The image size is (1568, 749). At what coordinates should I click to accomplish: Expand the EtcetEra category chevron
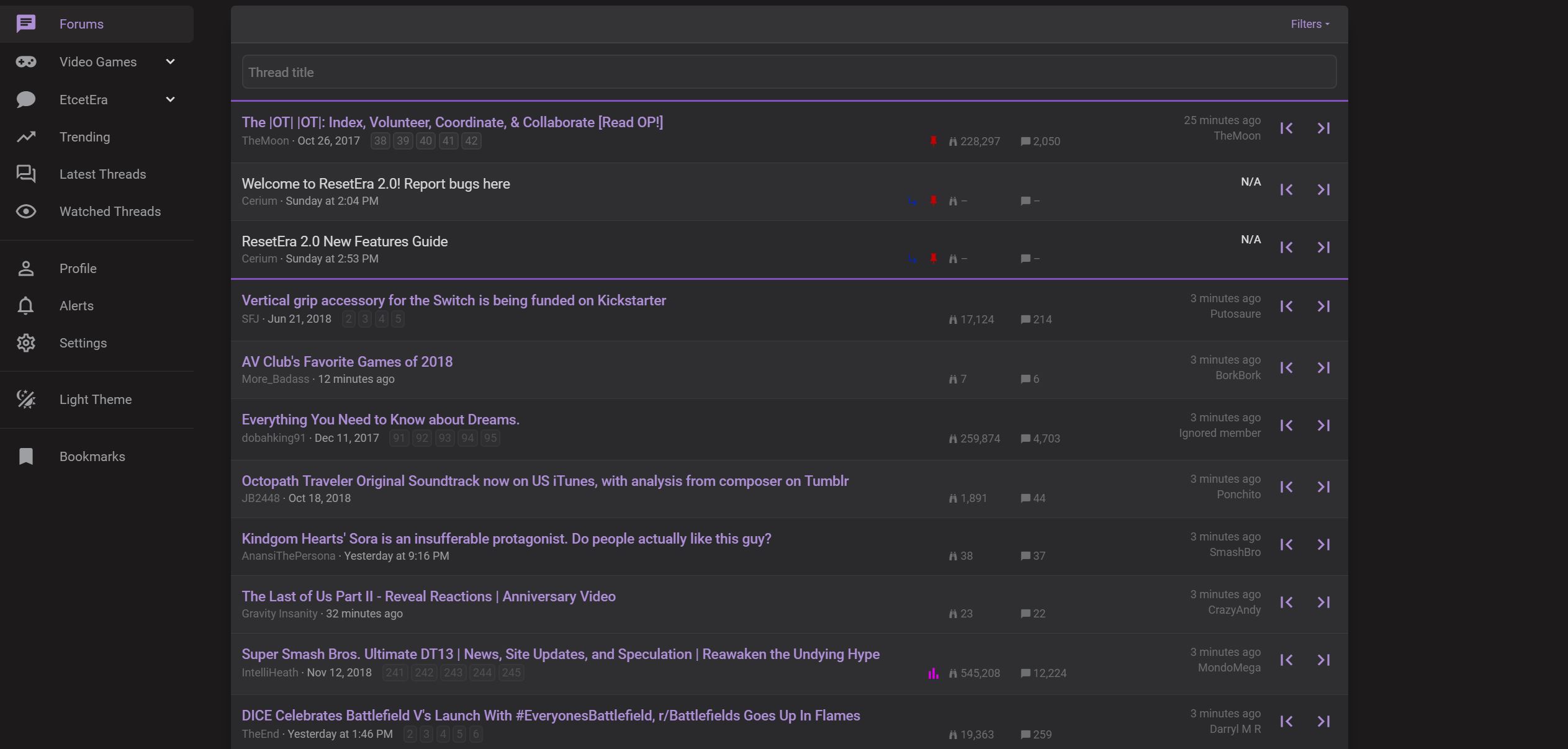click(170, 99)
